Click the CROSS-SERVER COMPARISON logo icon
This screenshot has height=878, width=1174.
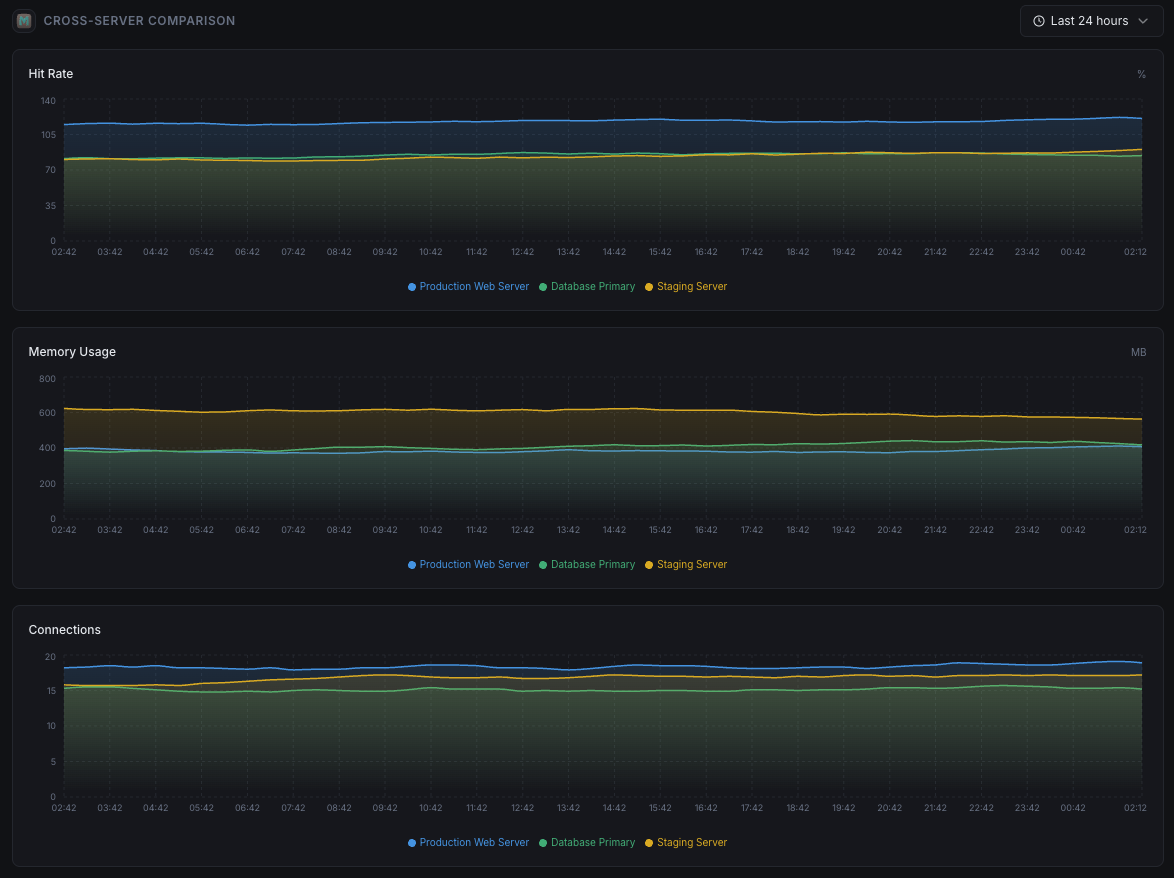(23, 20)
